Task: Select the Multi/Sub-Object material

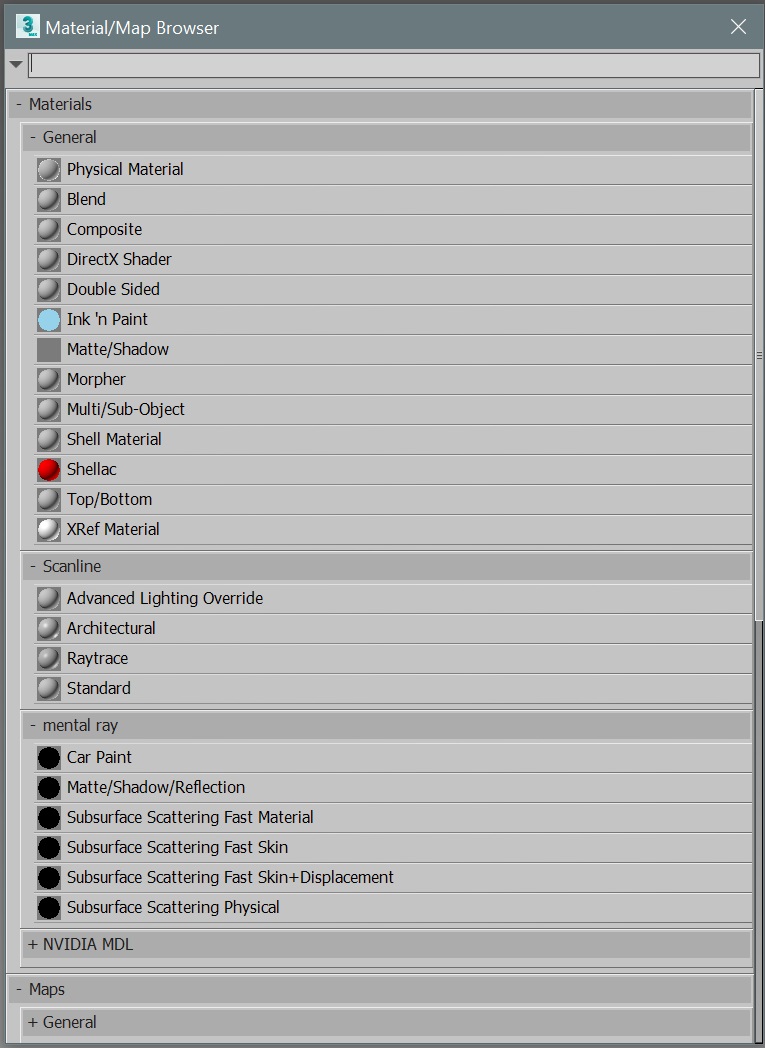Action: (125, 409)
